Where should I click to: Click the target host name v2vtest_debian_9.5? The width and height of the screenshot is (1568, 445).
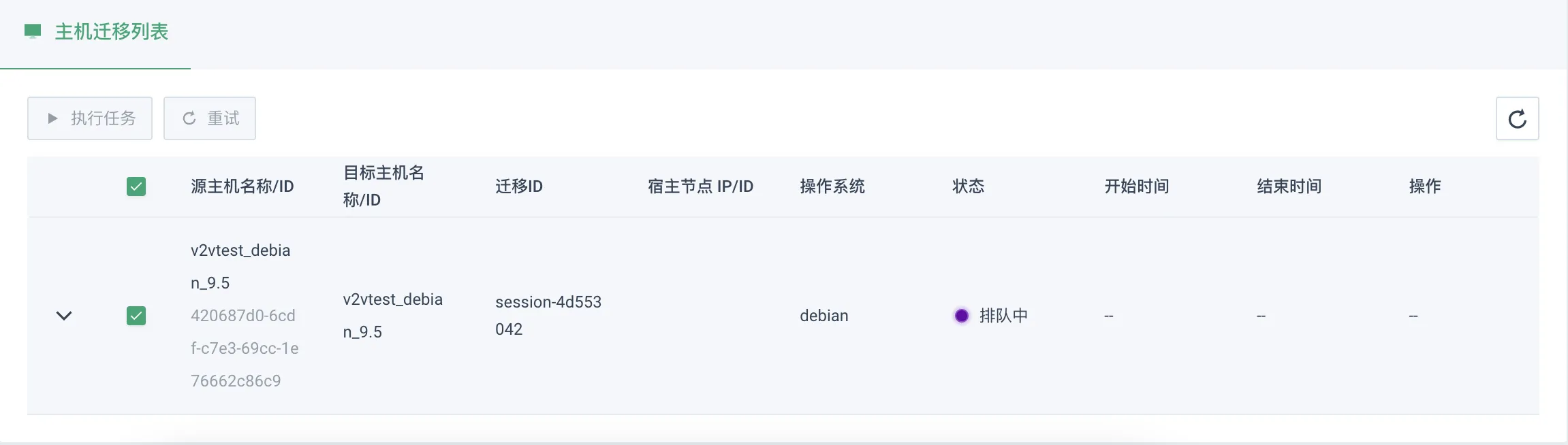pyautogui.click(x=393, y=316)
